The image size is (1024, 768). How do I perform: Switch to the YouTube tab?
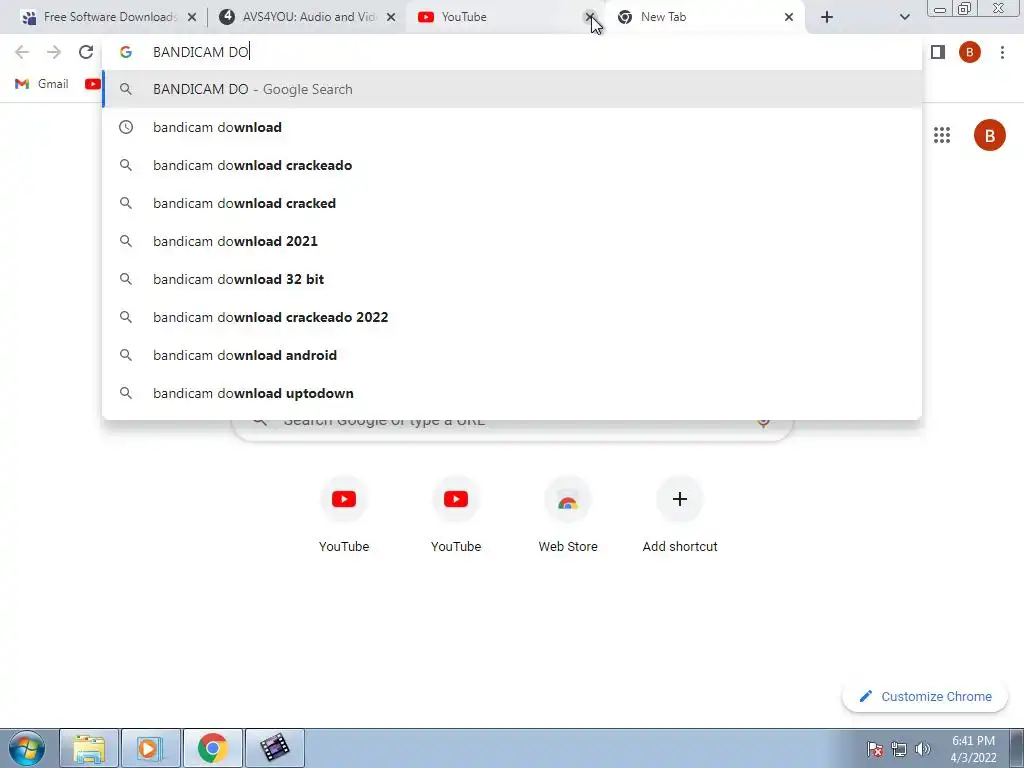point(505,17)
